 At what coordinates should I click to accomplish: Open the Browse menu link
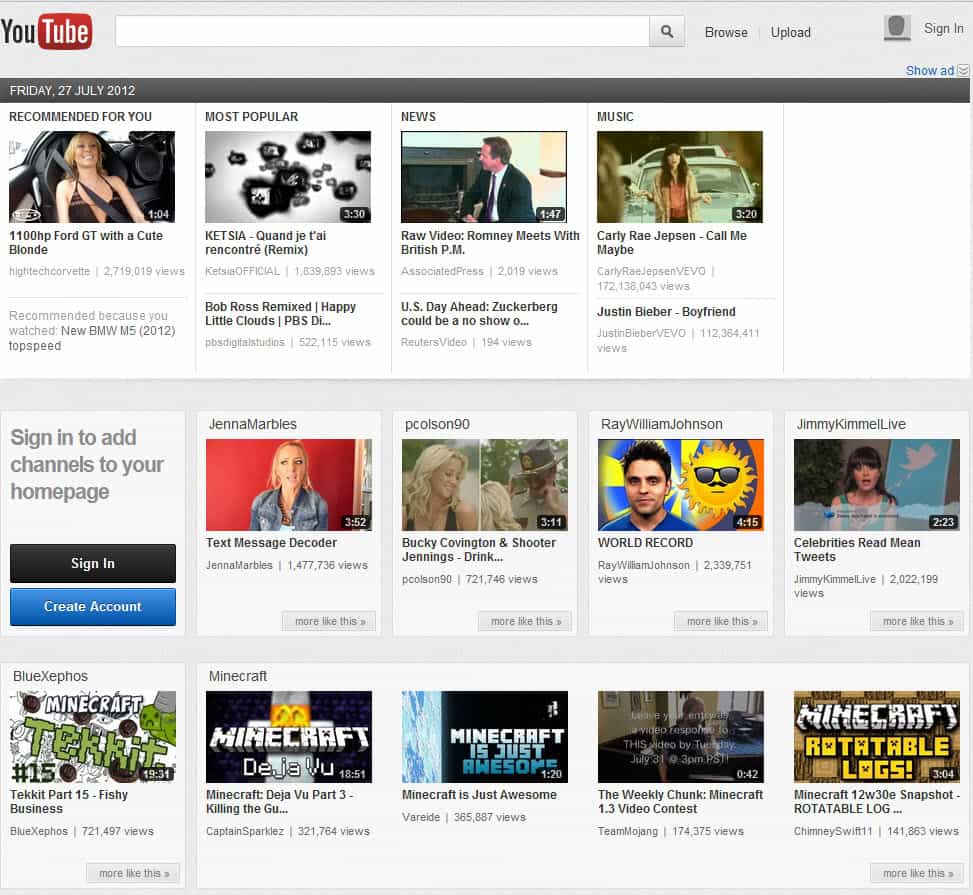pyautogui.click(x=725, y=32)
